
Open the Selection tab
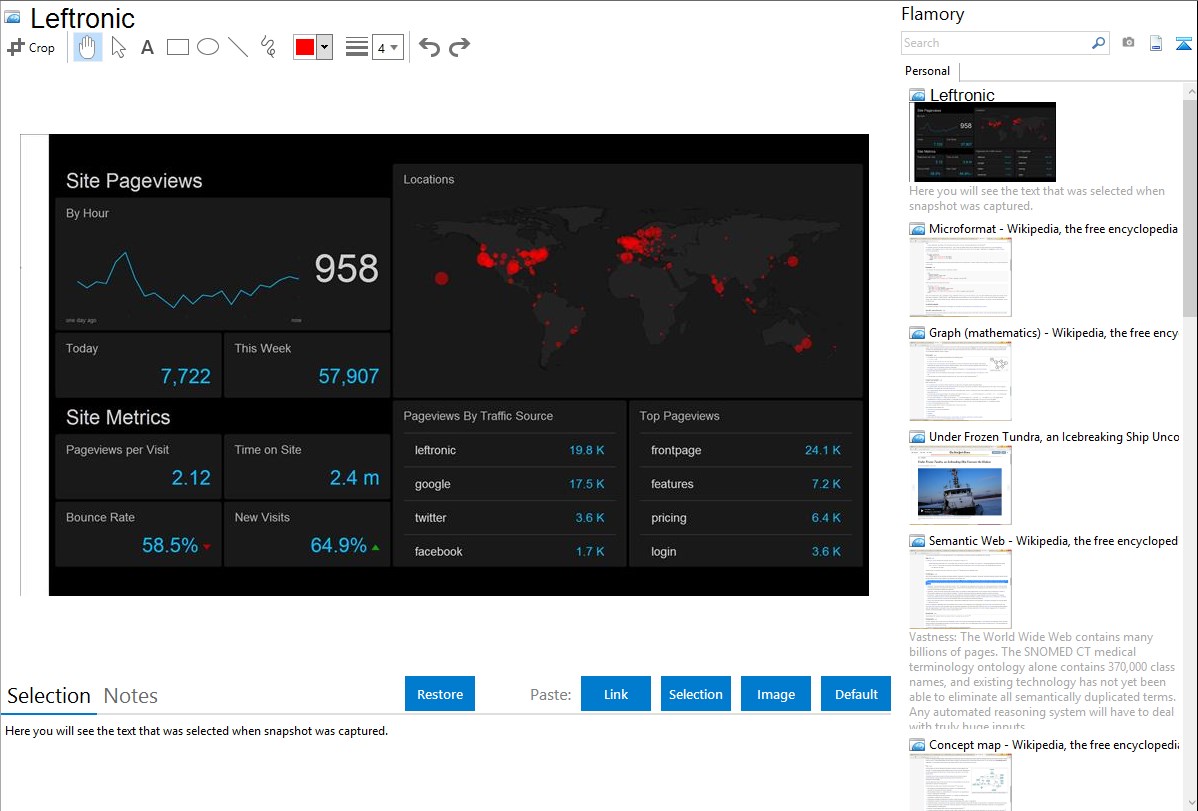49,696
